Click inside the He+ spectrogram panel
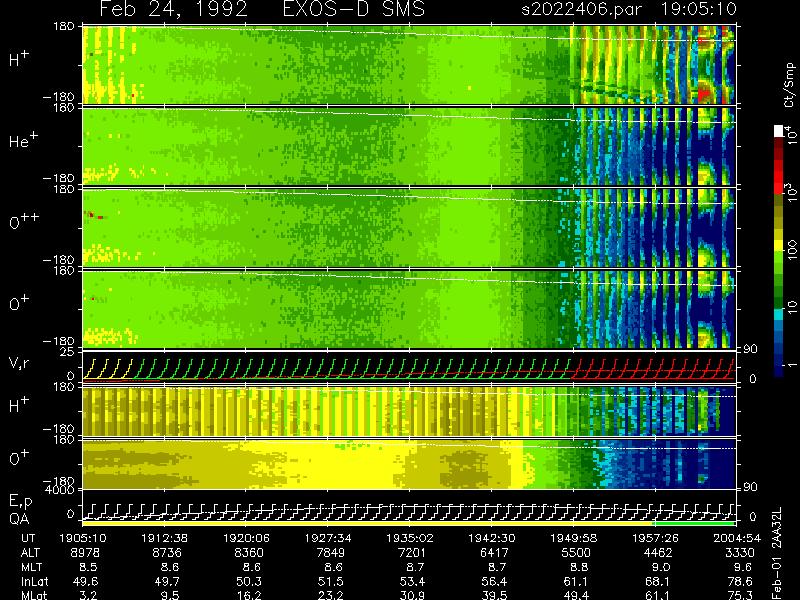This screenshot has height=600, width=800. (410, 146)
